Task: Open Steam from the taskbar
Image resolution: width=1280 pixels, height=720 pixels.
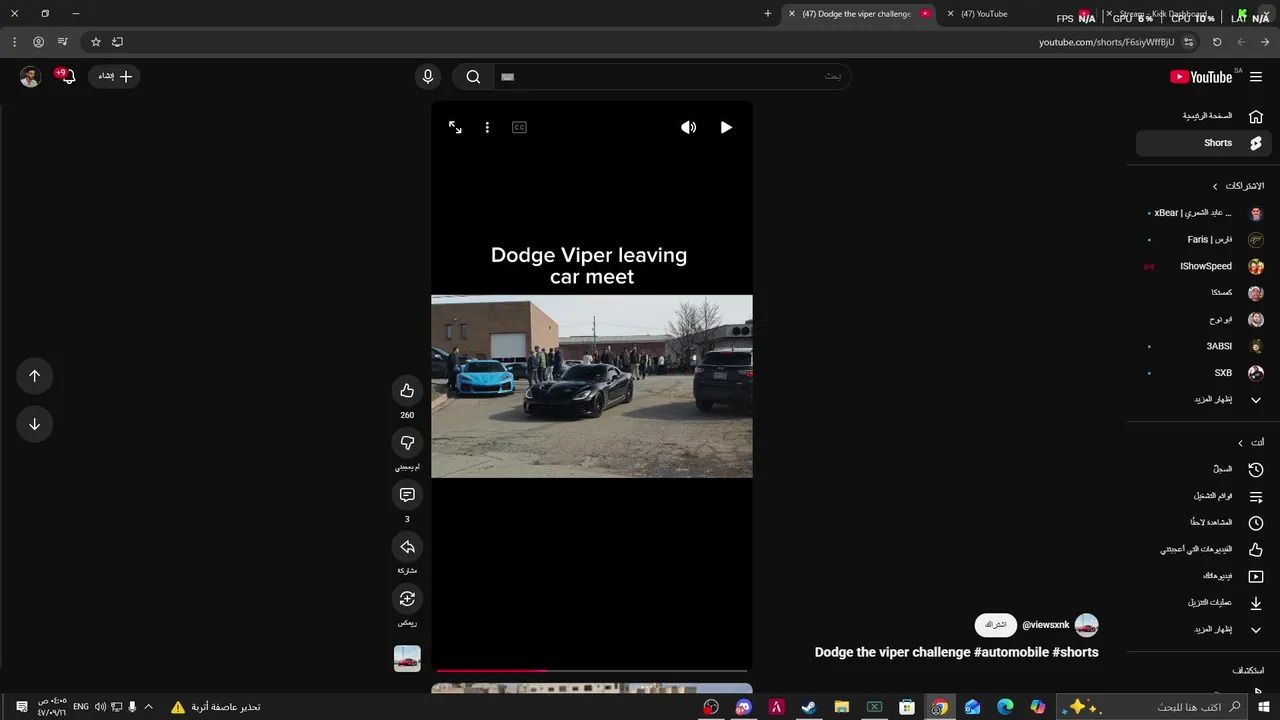Action: point(809,707)
